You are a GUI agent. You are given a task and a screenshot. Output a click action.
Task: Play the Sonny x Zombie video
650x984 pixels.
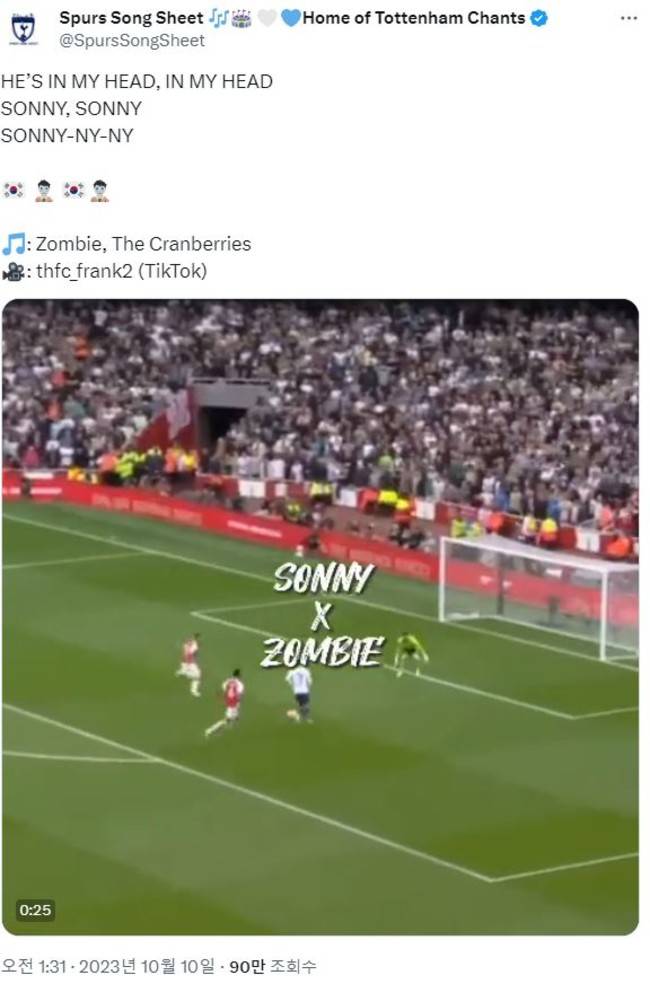tap(321, 617)
